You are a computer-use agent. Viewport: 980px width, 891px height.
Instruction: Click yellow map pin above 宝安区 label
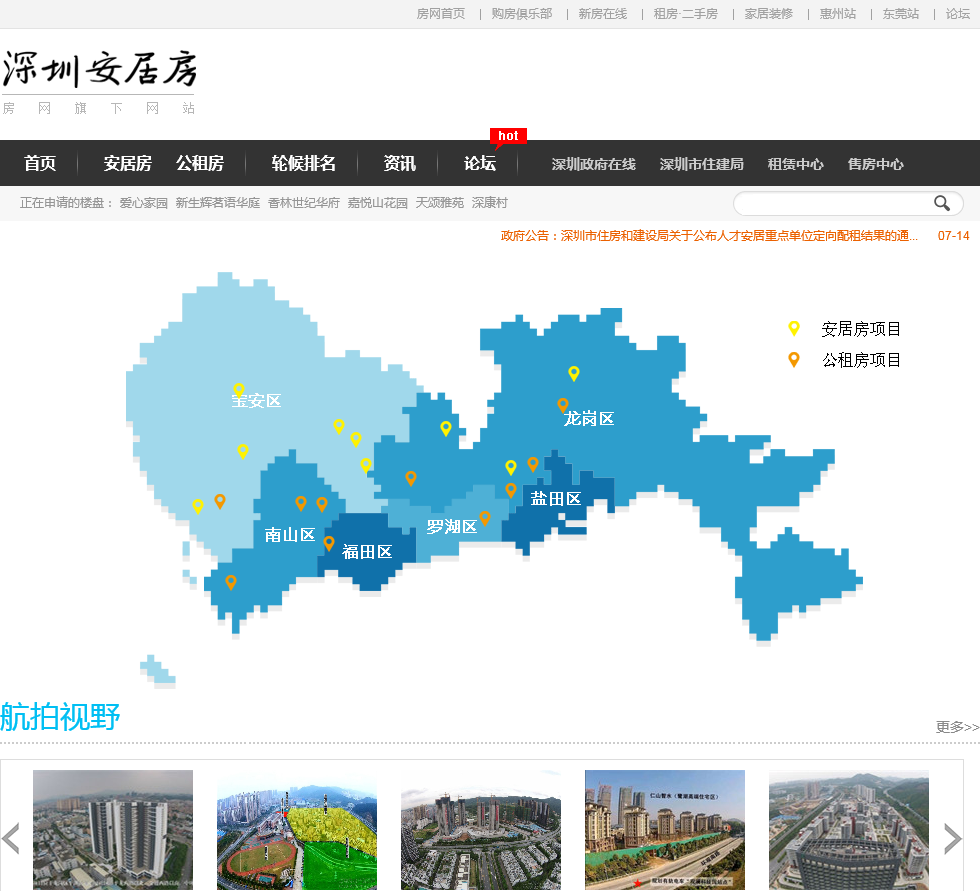tap(239, 391)
